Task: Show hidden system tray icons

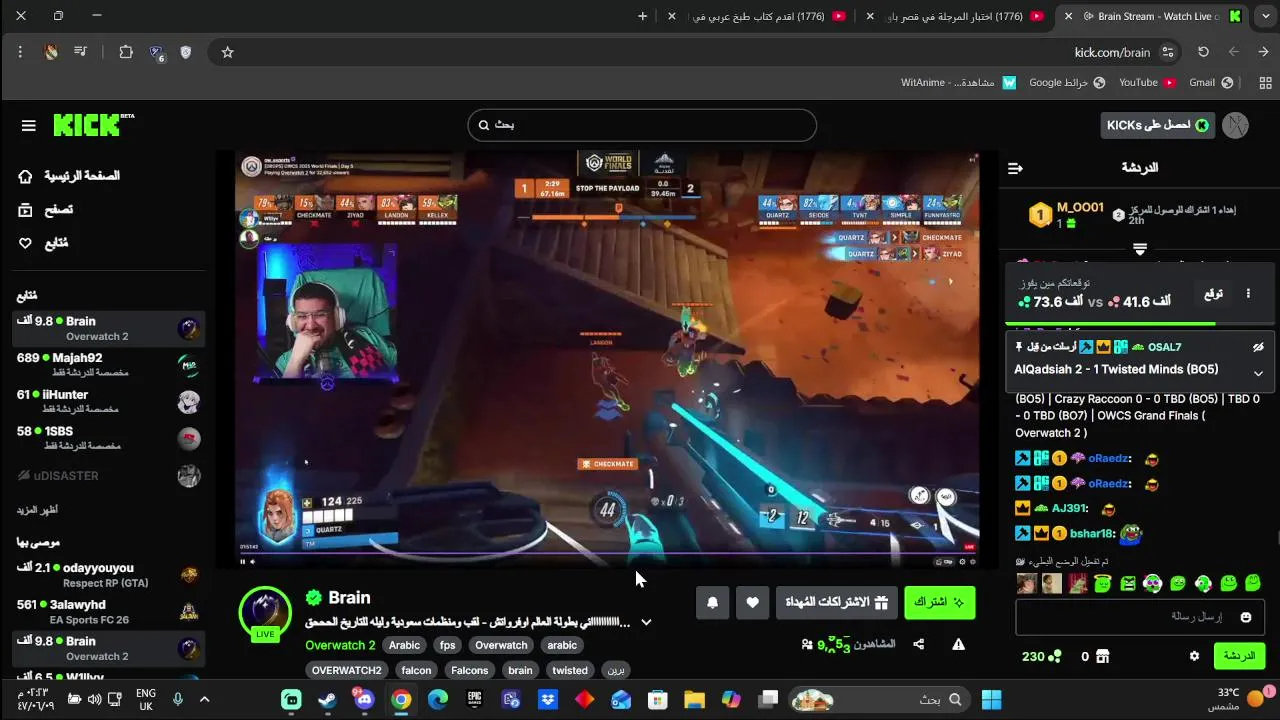Action: (205, 699)
